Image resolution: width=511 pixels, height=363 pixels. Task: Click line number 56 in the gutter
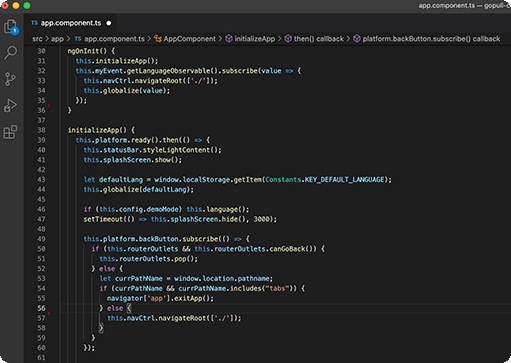click(x=41, y=308)
